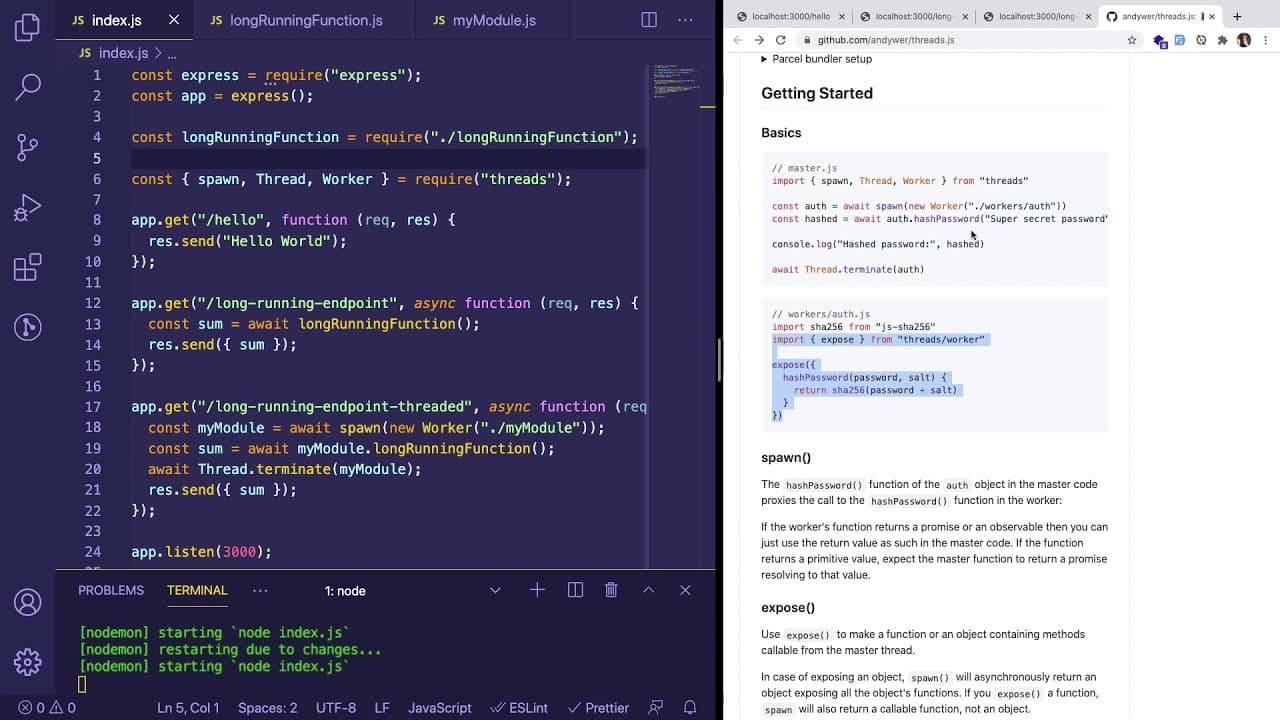The width and height of the screenshot is (1280, 720).
Task: Click the purple extension icon in Chrome toolbar
Action: point(1160,40)
